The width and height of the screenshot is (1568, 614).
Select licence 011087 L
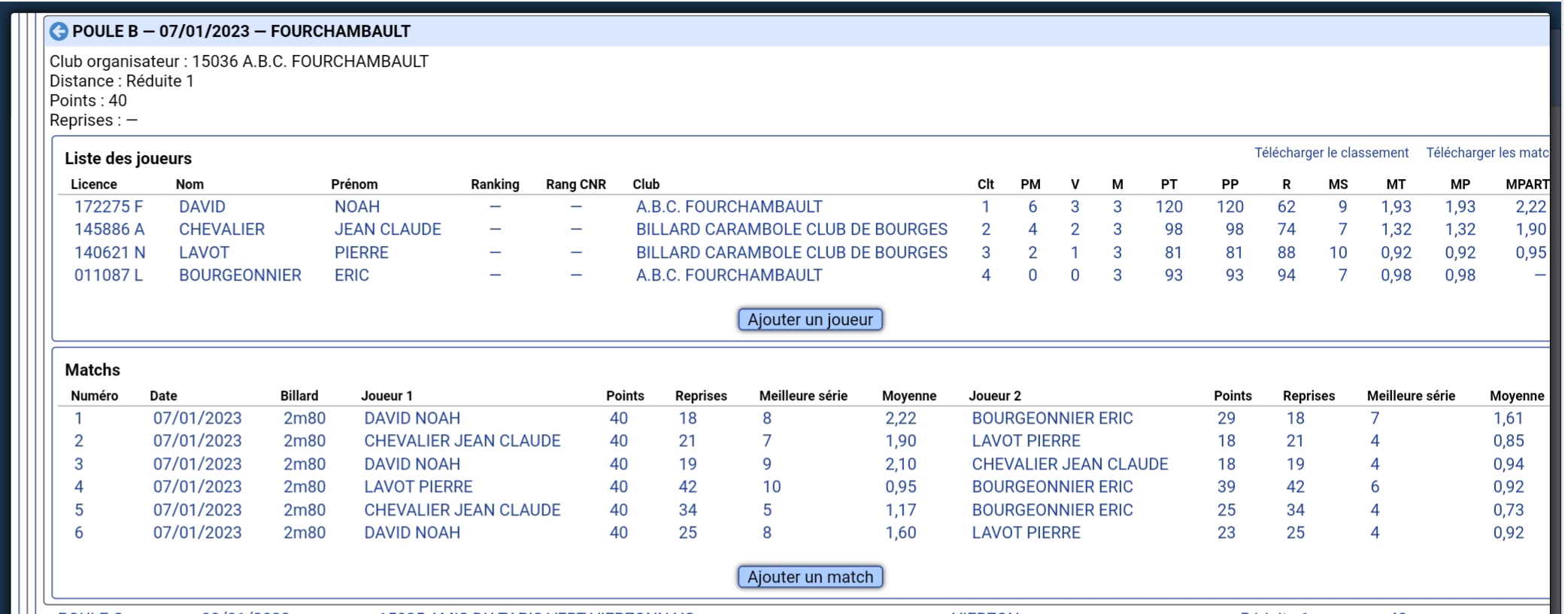[108, 275]
